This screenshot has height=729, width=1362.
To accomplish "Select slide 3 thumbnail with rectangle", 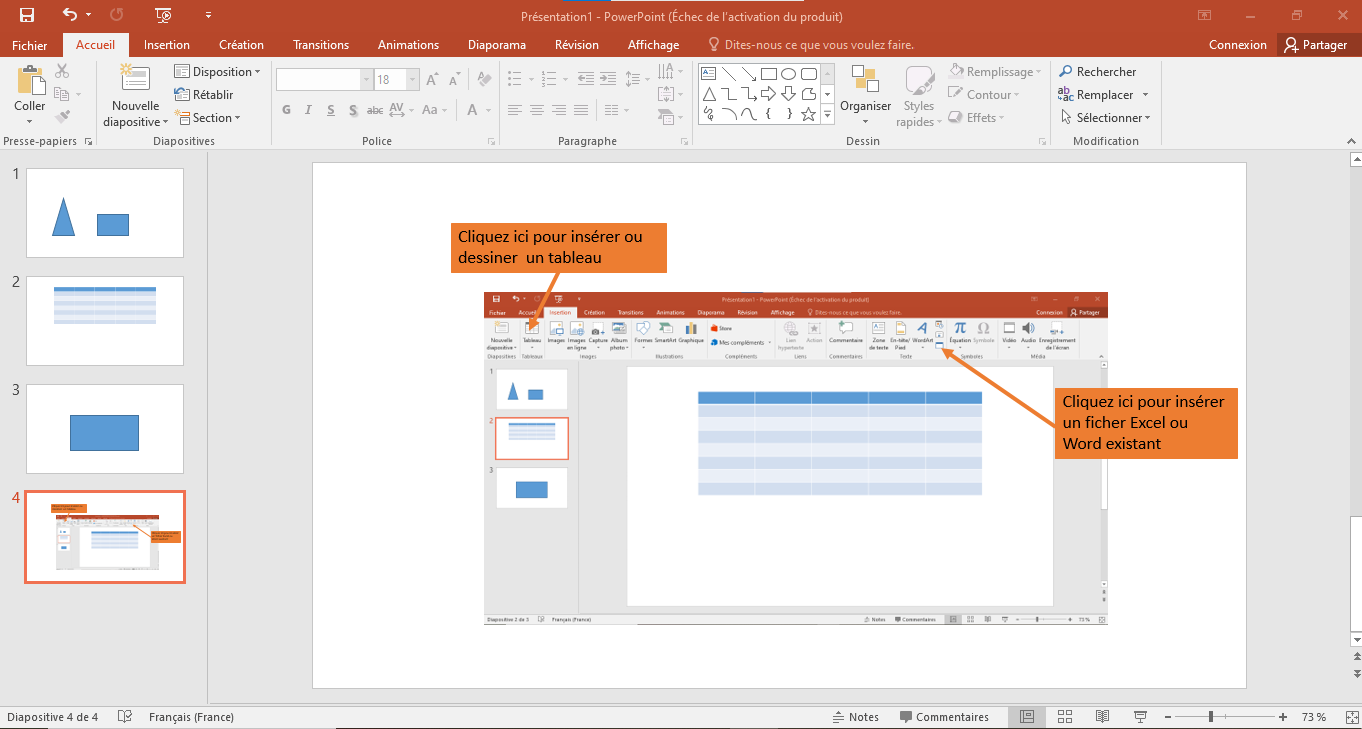I will [x=105, y=429].
